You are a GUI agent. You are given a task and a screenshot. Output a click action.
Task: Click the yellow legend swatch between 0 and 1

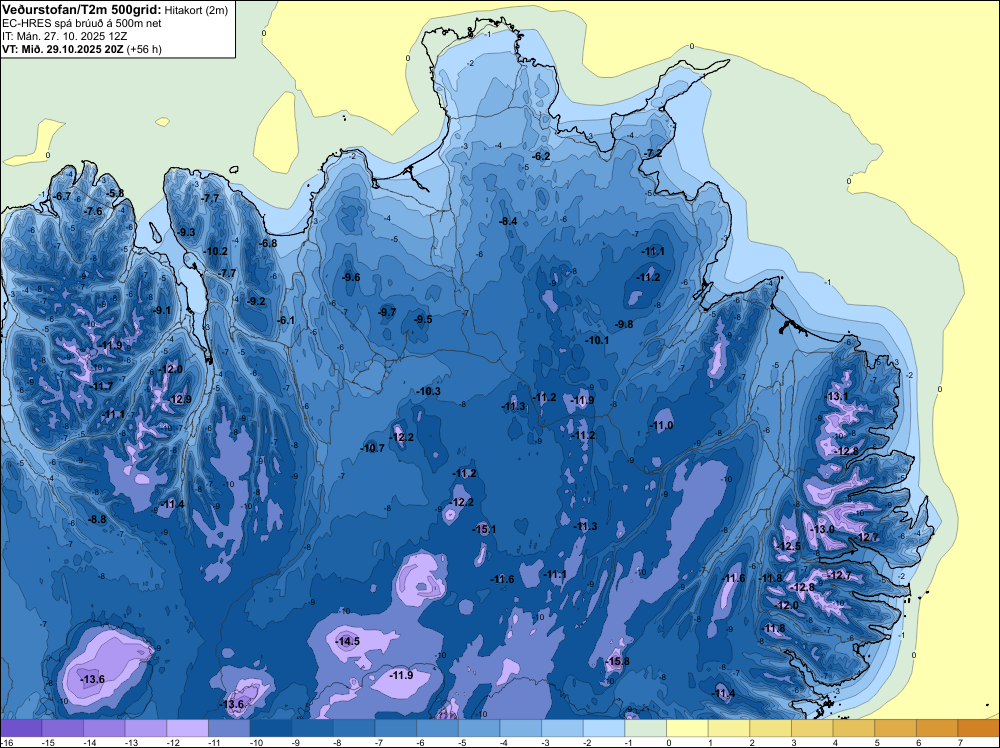click(687, 728)
